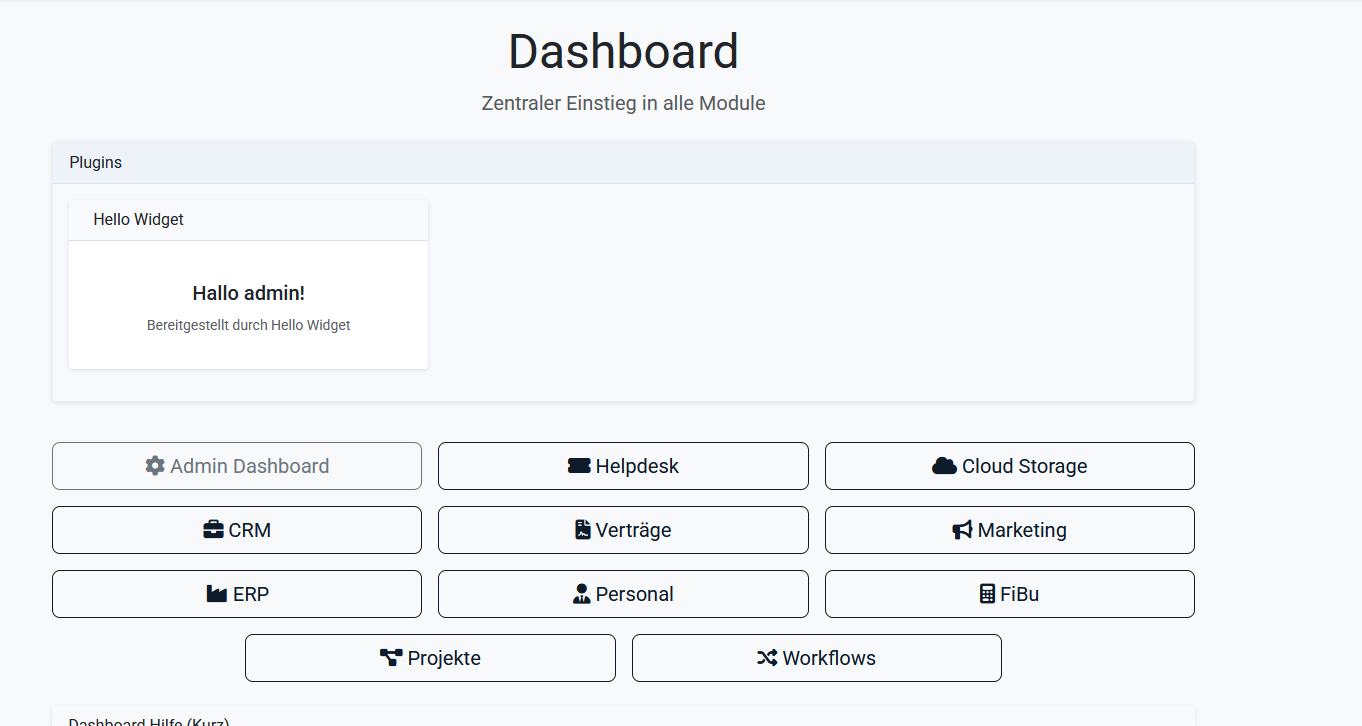Open the Workflows module
The image size is (1362, 726).
(x=816, y=657)
